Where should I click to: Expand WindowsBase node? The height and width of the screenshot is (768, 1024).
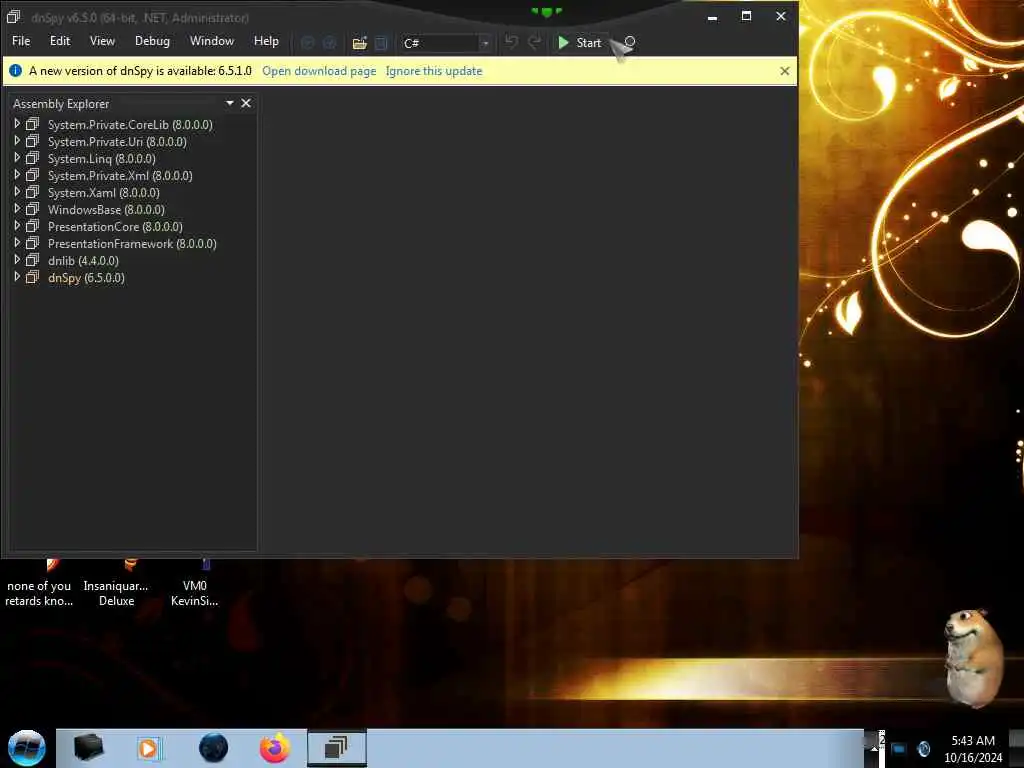pyautogui.click(x=17, y=208)
